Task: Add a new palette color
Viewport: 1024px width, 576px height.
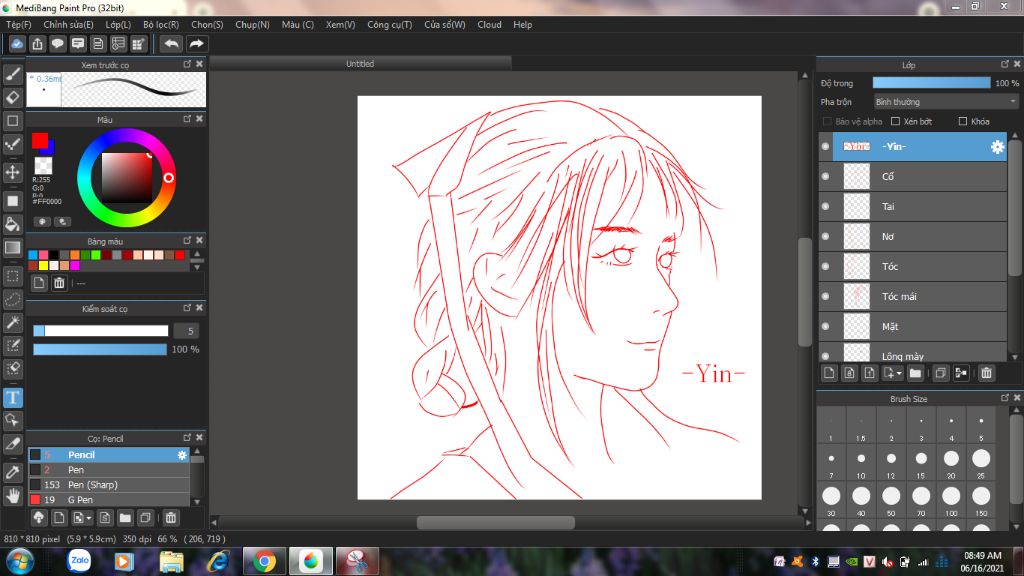Action: pos(39,283)
